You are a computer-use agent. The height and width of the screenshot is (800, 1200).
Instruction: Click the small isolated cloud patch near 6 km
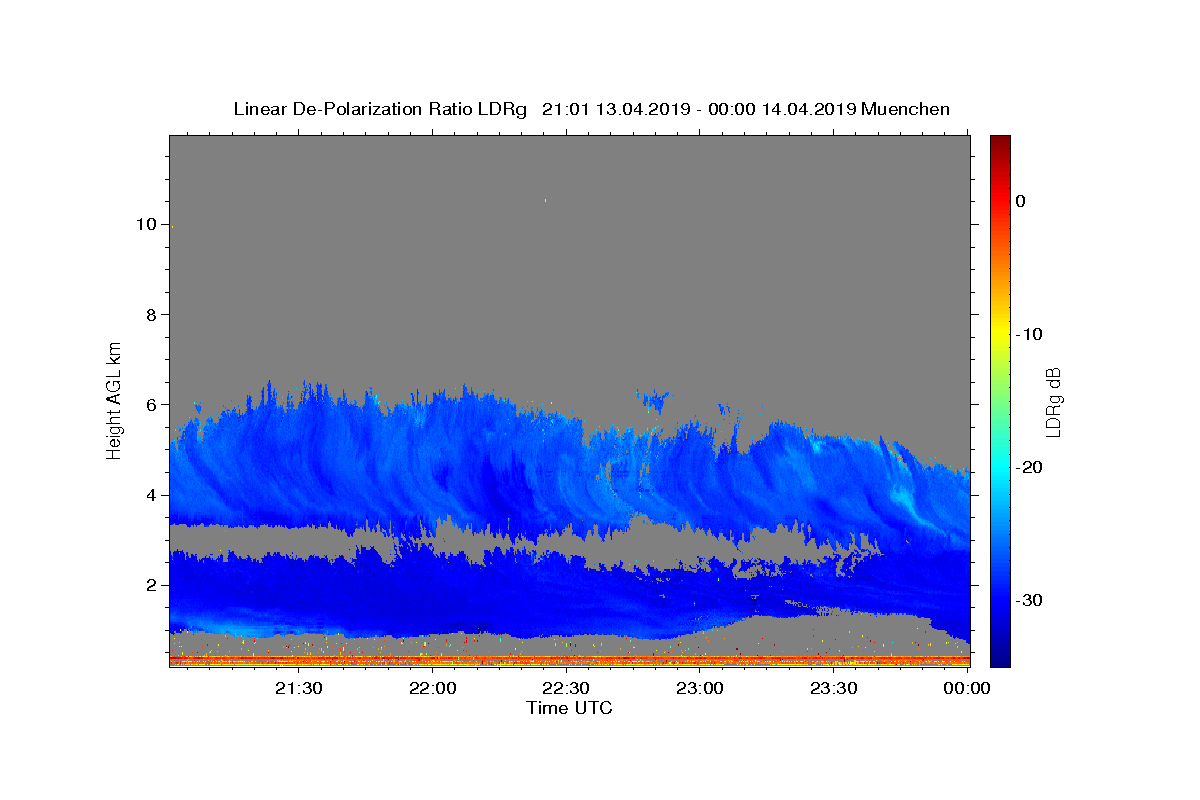click(655, 401)
